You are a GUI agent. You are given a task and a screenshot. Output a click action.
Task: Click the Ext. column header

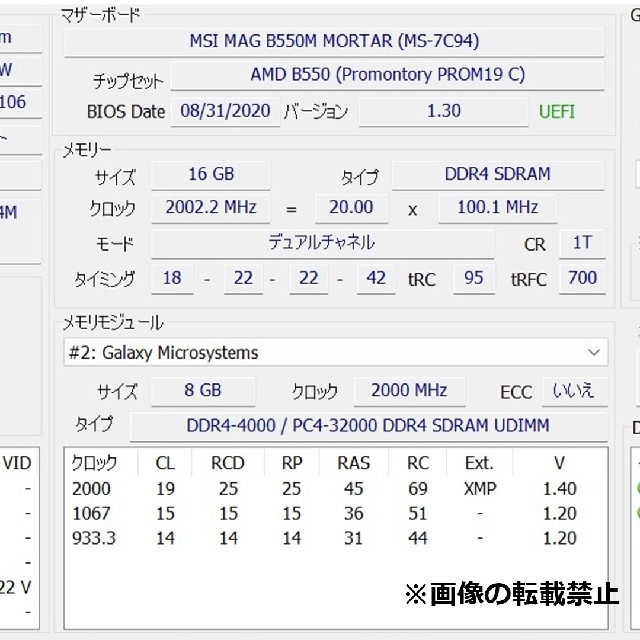click(480, 463)
